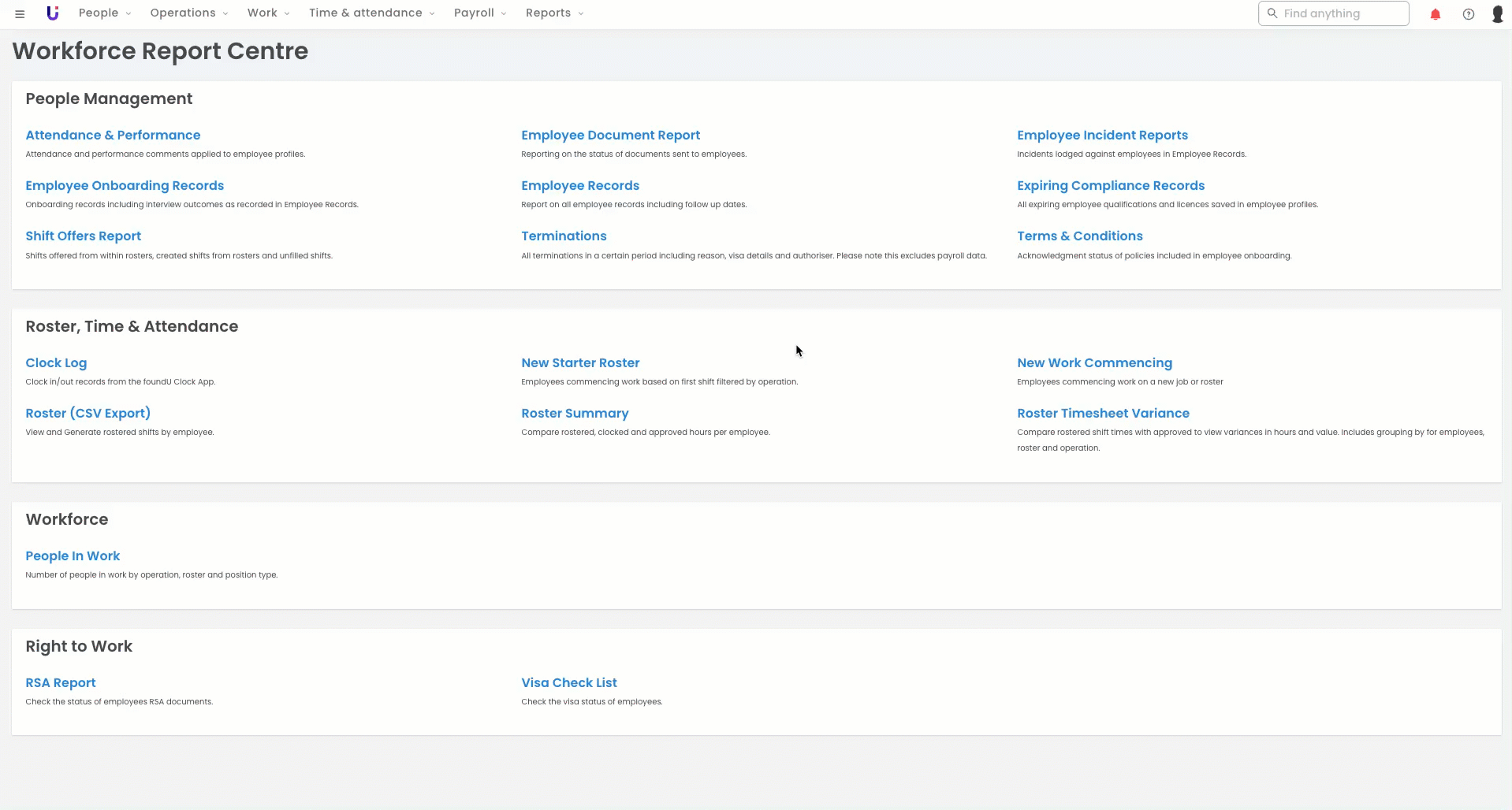
Task: Open the Reports menu
Action: tap(554, 13)
